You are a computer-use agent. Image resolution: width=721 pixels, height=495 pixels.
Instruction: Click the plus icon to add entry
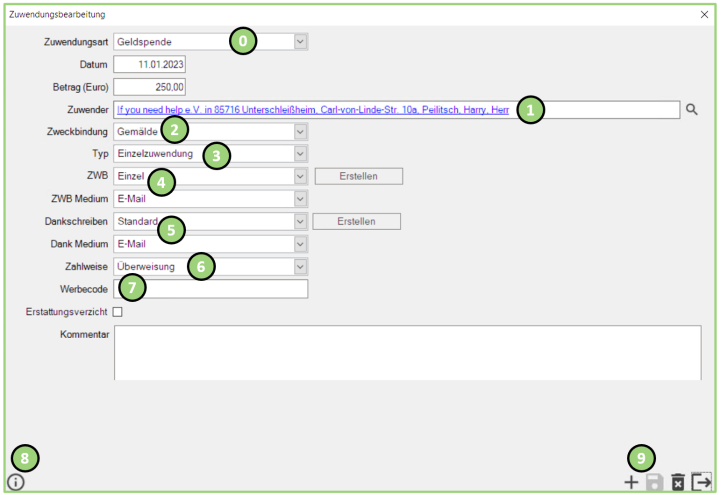pos(631,482)
